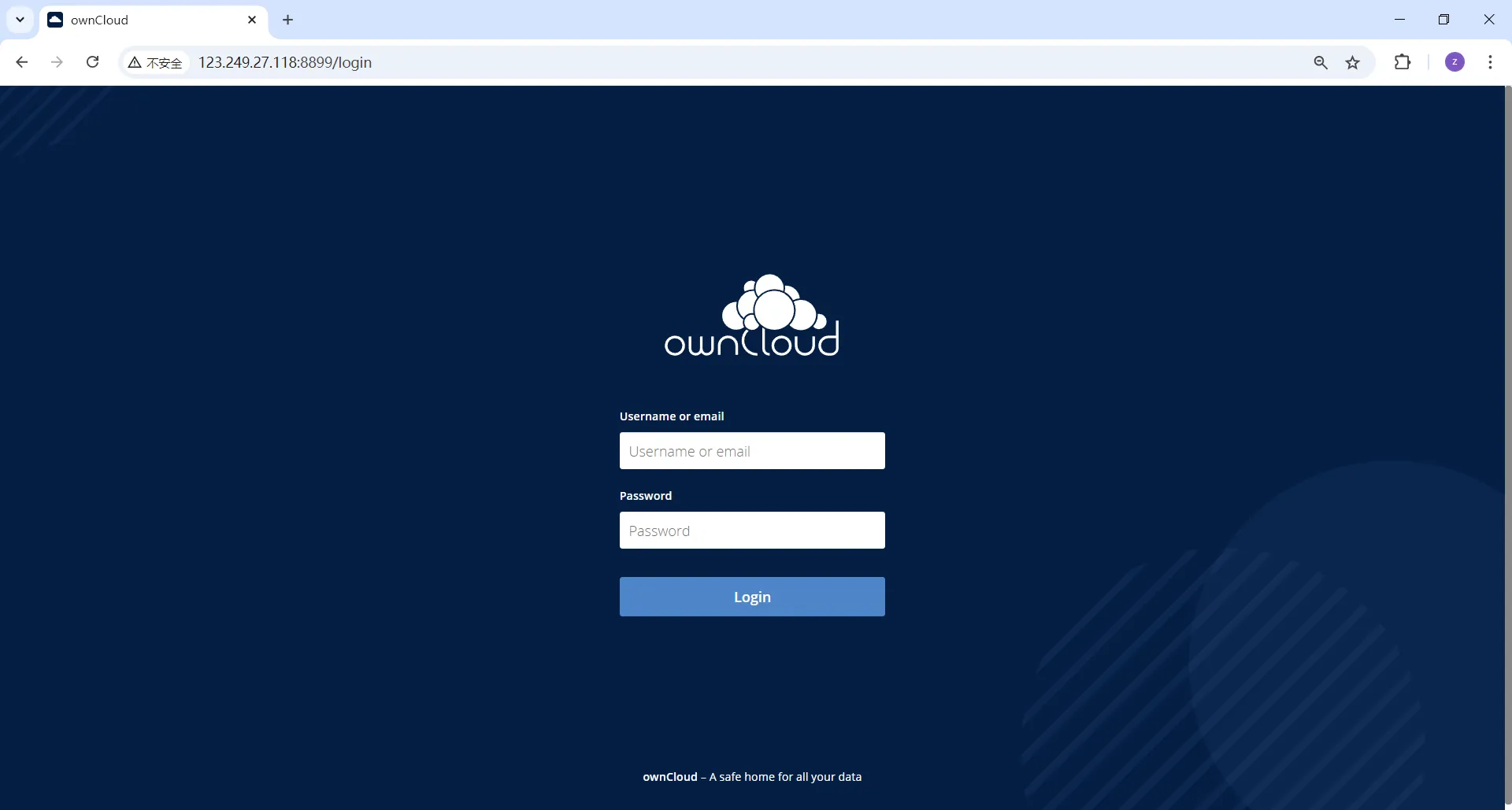Restore down the browser window
The height and width of the screenshot is (810, 1512).
point(1443,20)
